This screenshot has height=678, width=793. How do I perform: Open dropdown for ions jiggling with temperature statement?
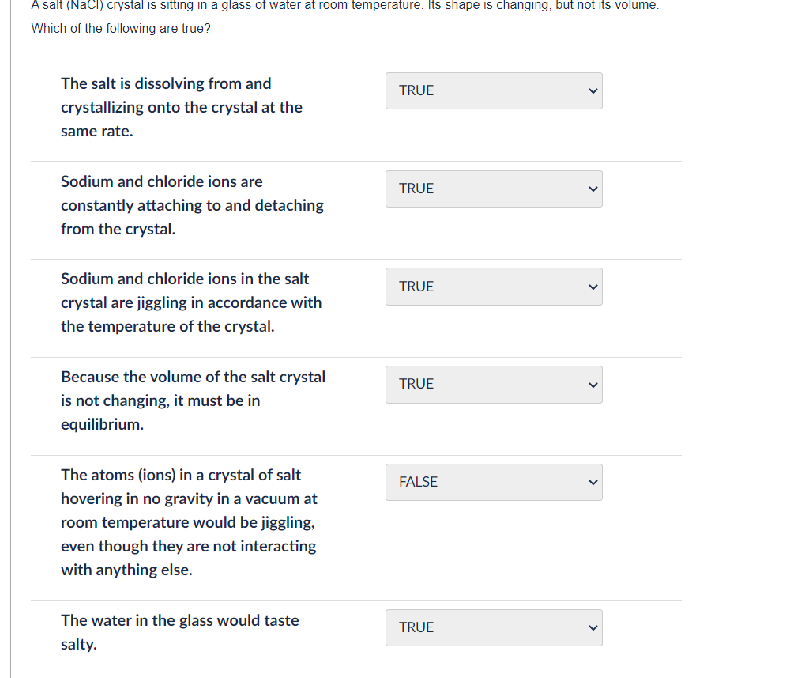(x=494, y=287)
